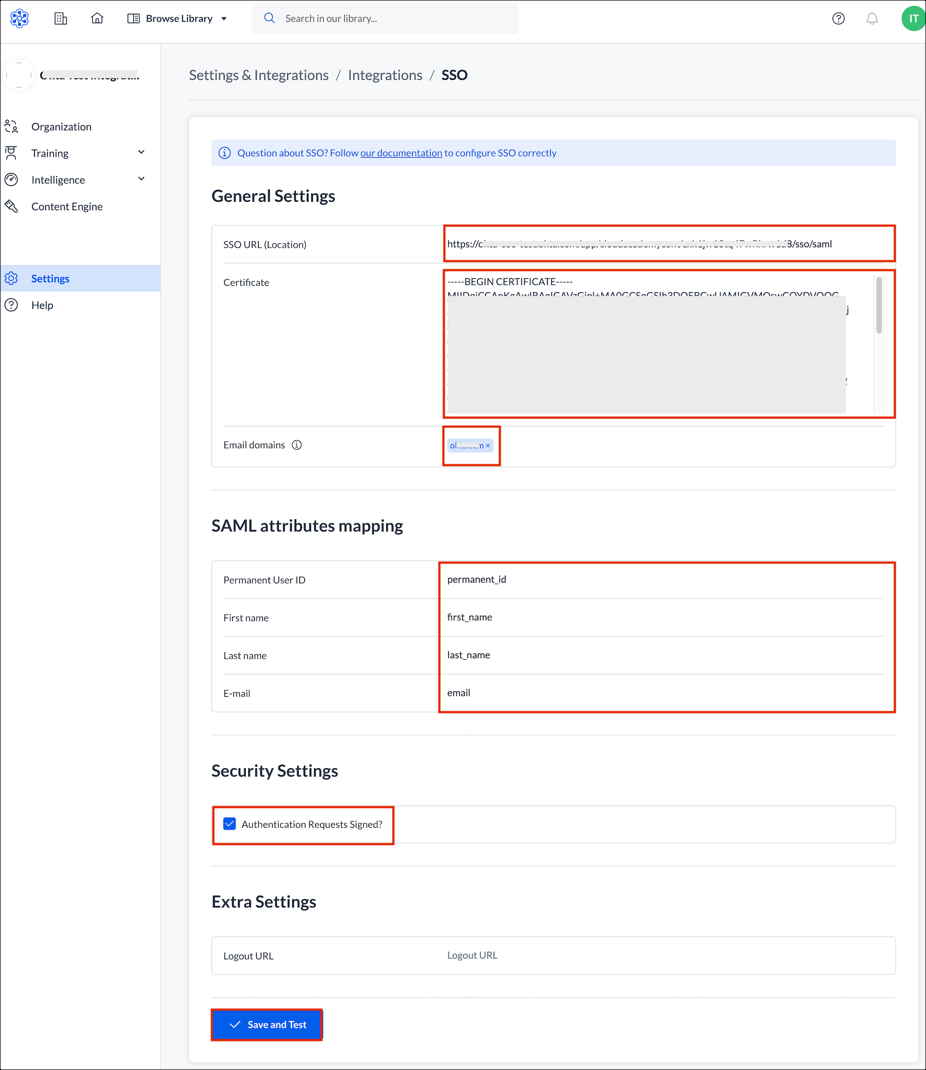Go to home via the house icon
This screenshot has width=926, height=1070.
pos(97,18)
